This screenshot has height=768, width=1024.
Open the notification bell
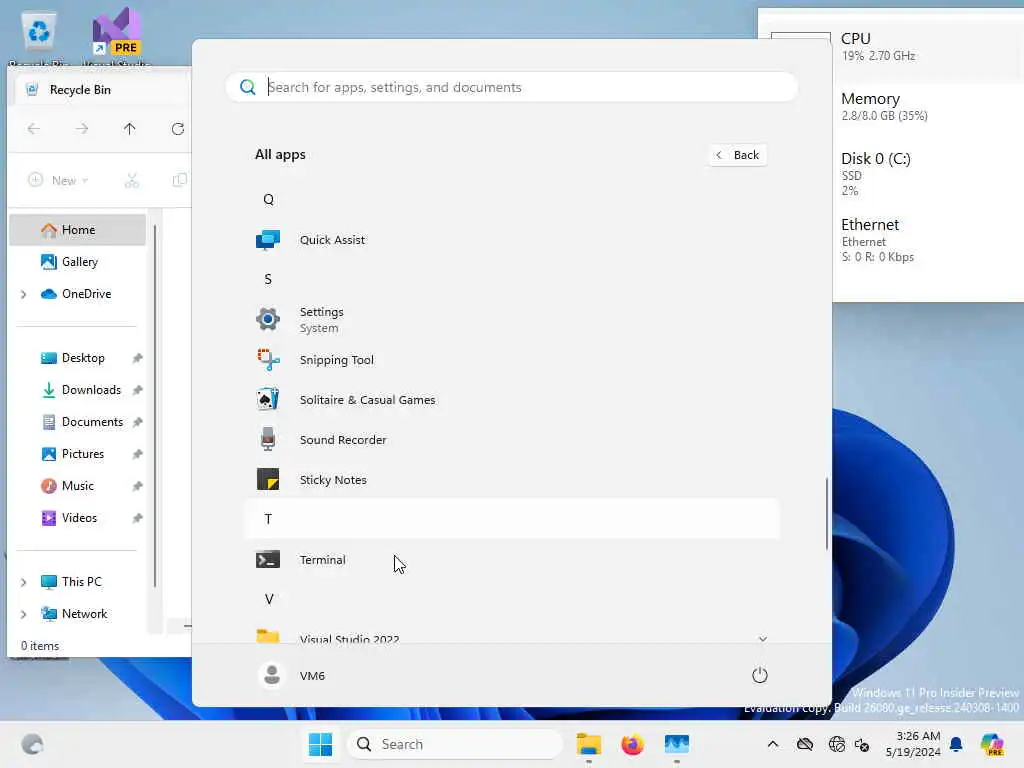tap(956, 744)
